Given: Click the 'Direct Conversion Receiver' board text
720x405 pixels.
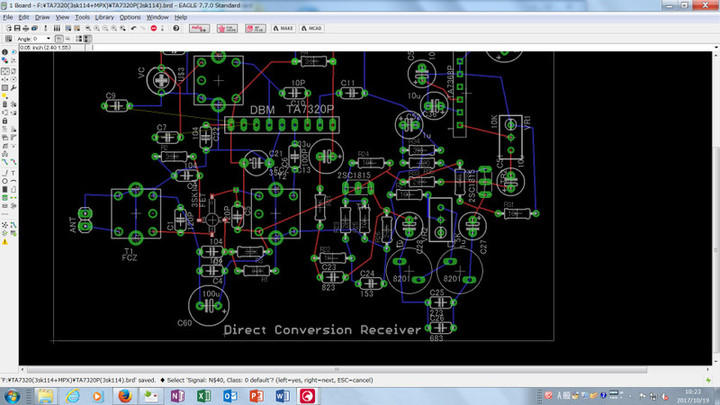Looking at the screenshot, I should tap(322, 330).
